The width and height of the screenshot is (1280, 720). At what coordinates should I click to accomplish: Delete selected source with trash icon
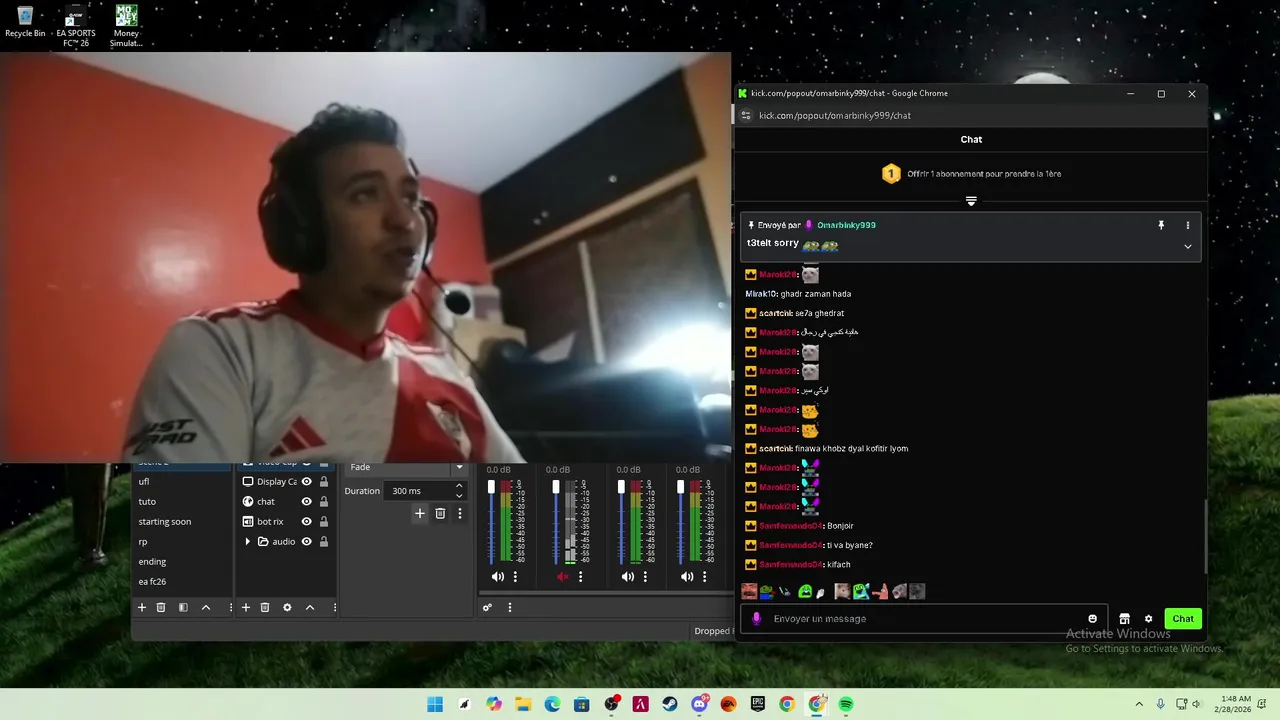point(265,607)
